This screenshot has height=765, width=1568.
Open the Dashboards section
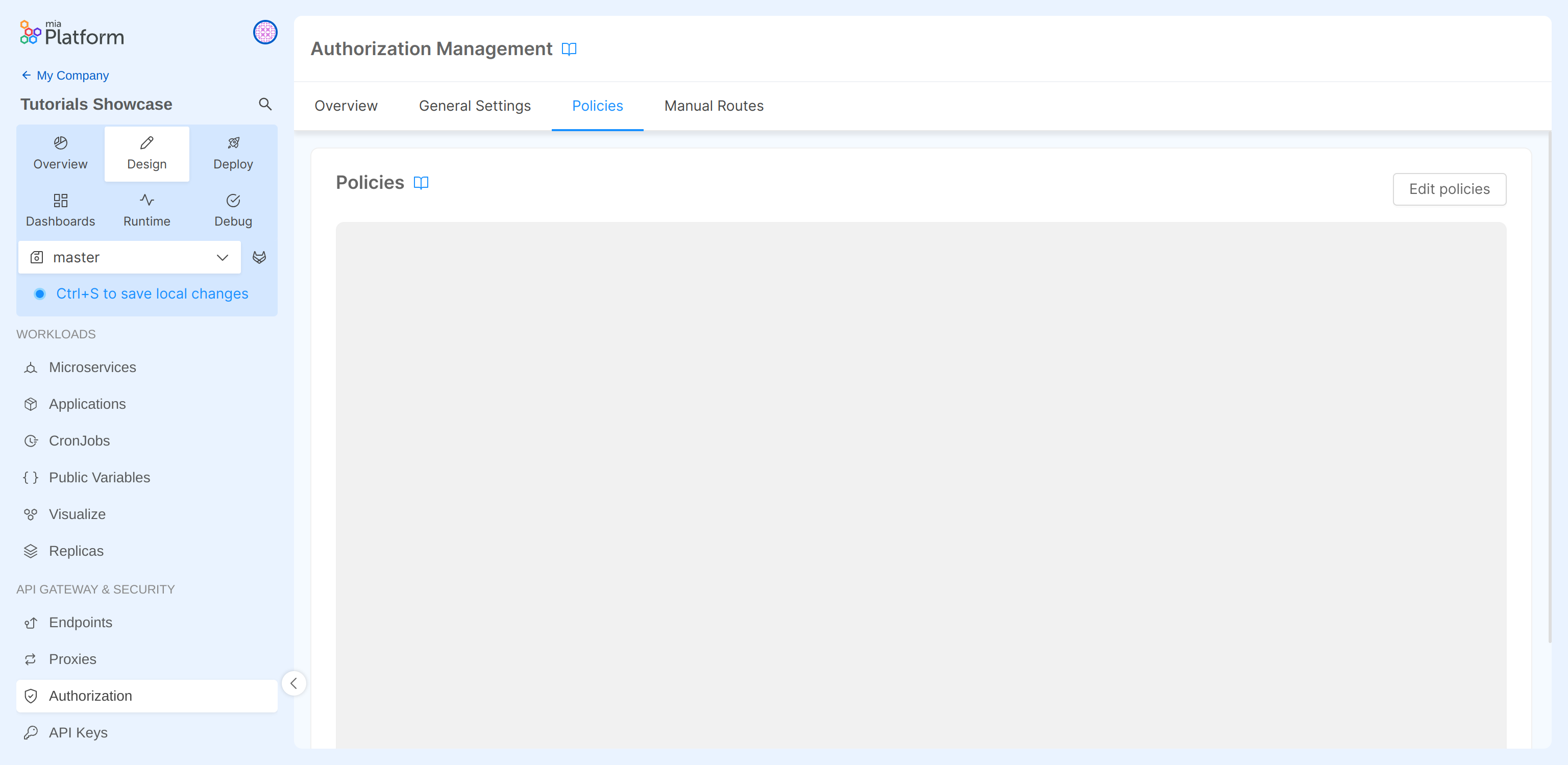point(60,209)
